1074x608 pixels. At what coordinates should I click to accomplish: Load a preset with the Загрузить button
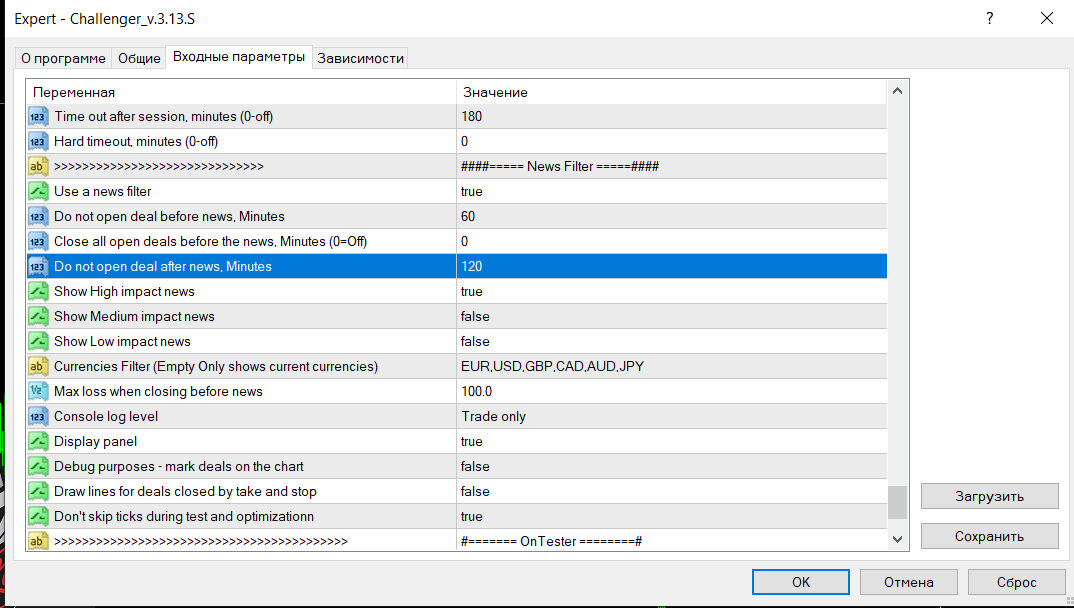989,496
